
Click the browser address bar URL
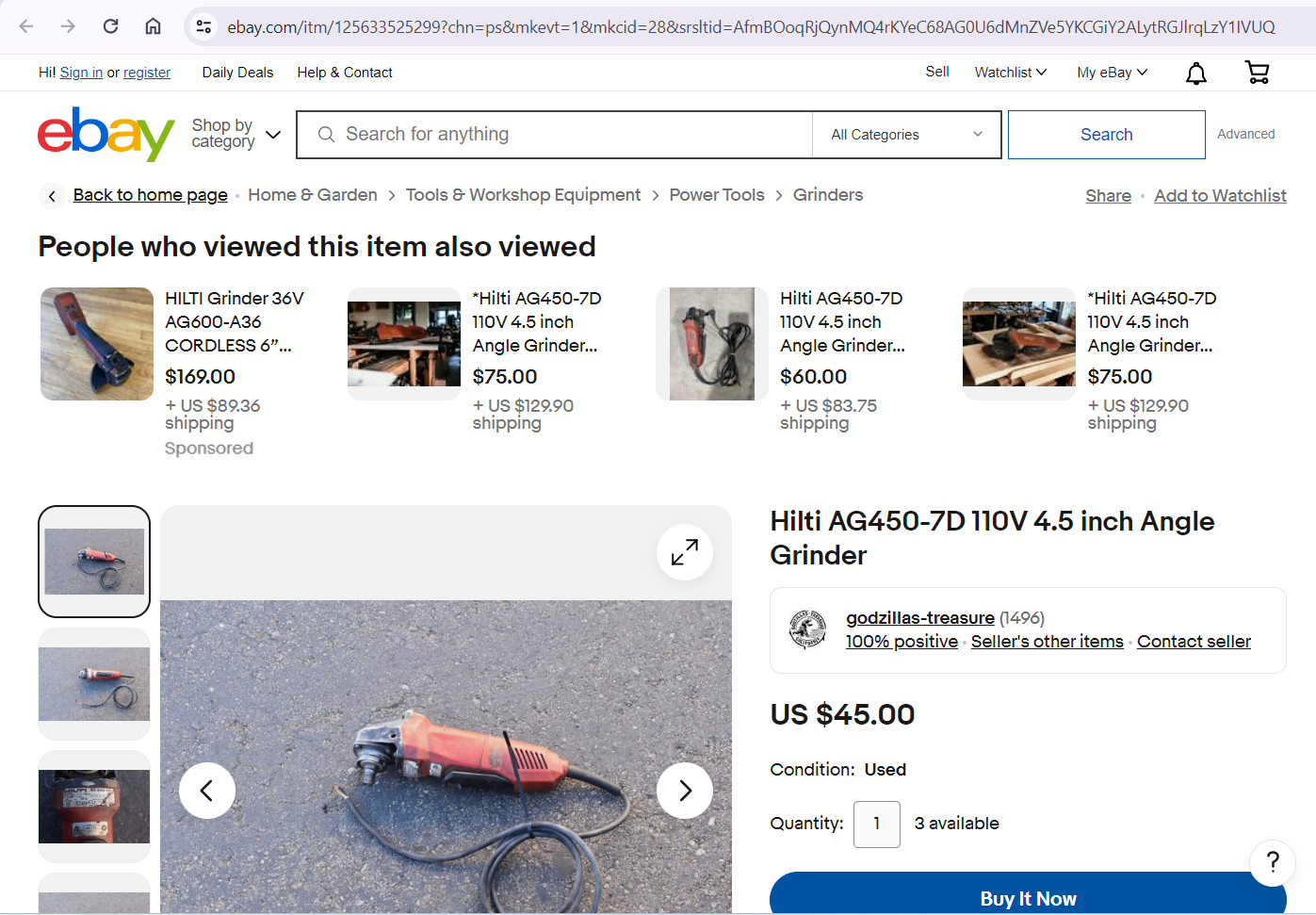pyautogui.click(x=751, y=27)
